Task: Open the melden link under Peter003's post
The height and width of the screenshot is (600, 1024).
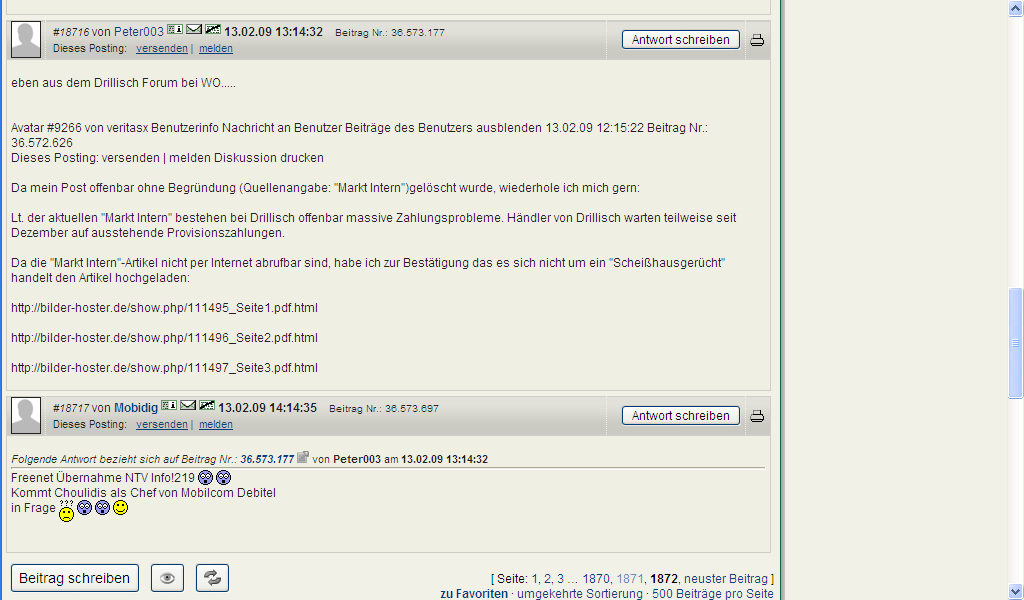Action: coord(215,48)
